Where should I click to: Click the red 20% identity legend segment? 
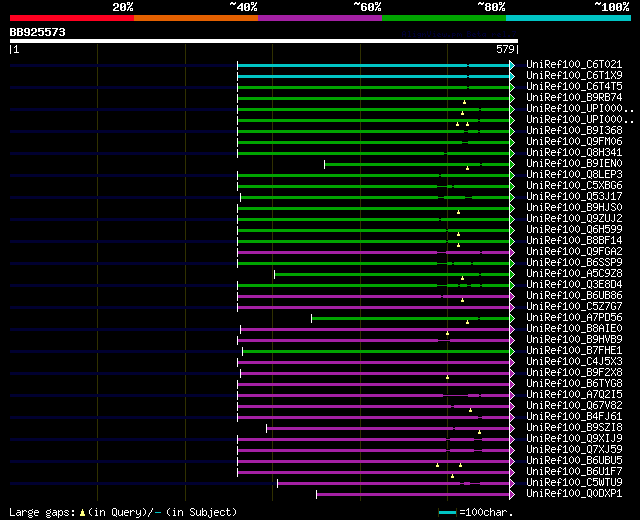coord(72,18)
